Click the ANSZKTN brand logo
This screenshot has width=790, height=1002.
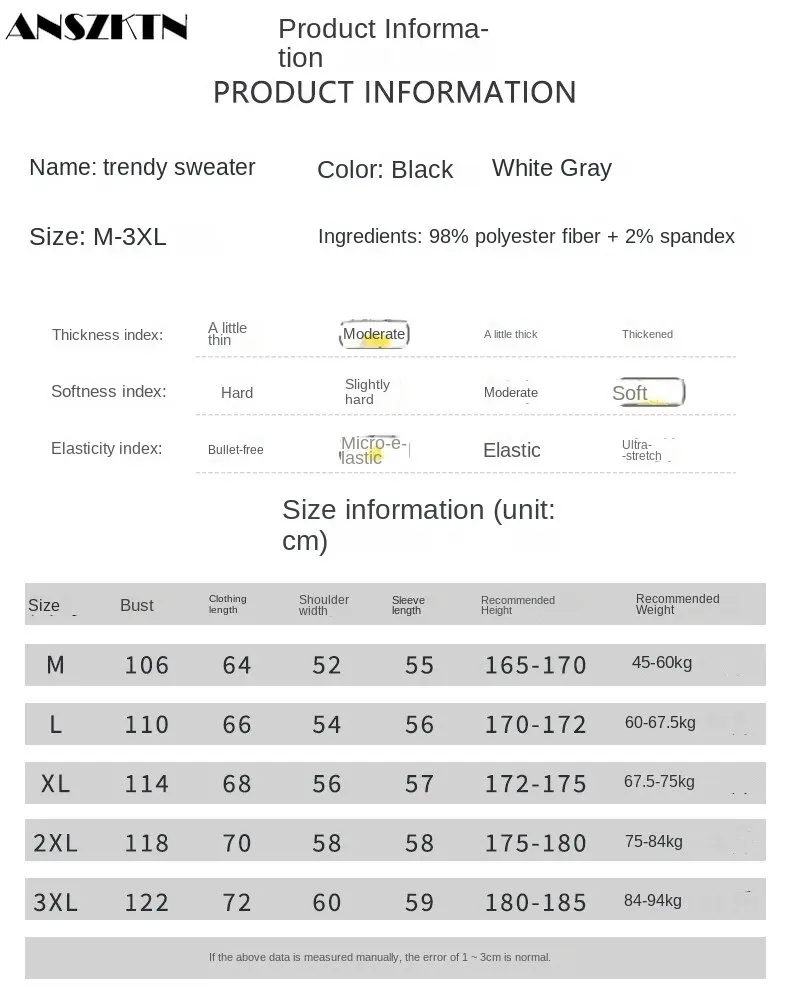tap(97, 28)
